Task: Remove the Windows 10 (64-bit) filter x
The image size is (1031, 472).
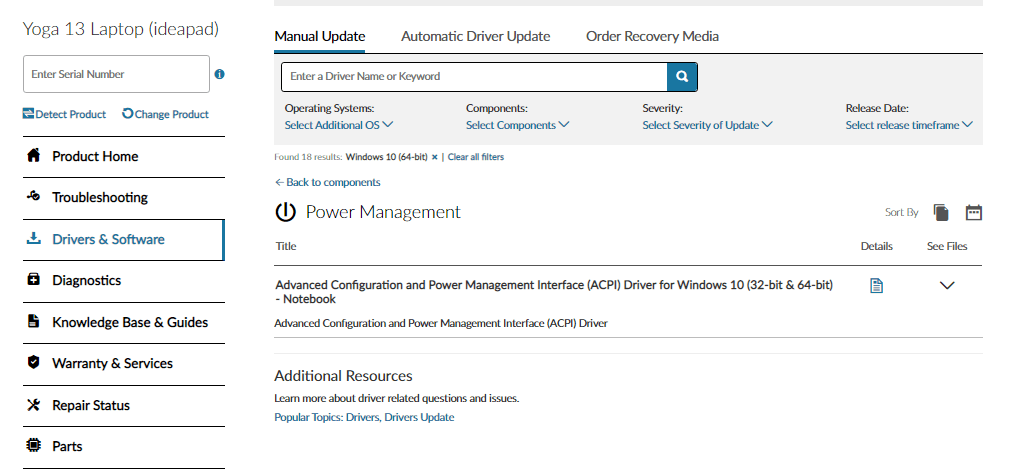Action: [x=435, y=157]
